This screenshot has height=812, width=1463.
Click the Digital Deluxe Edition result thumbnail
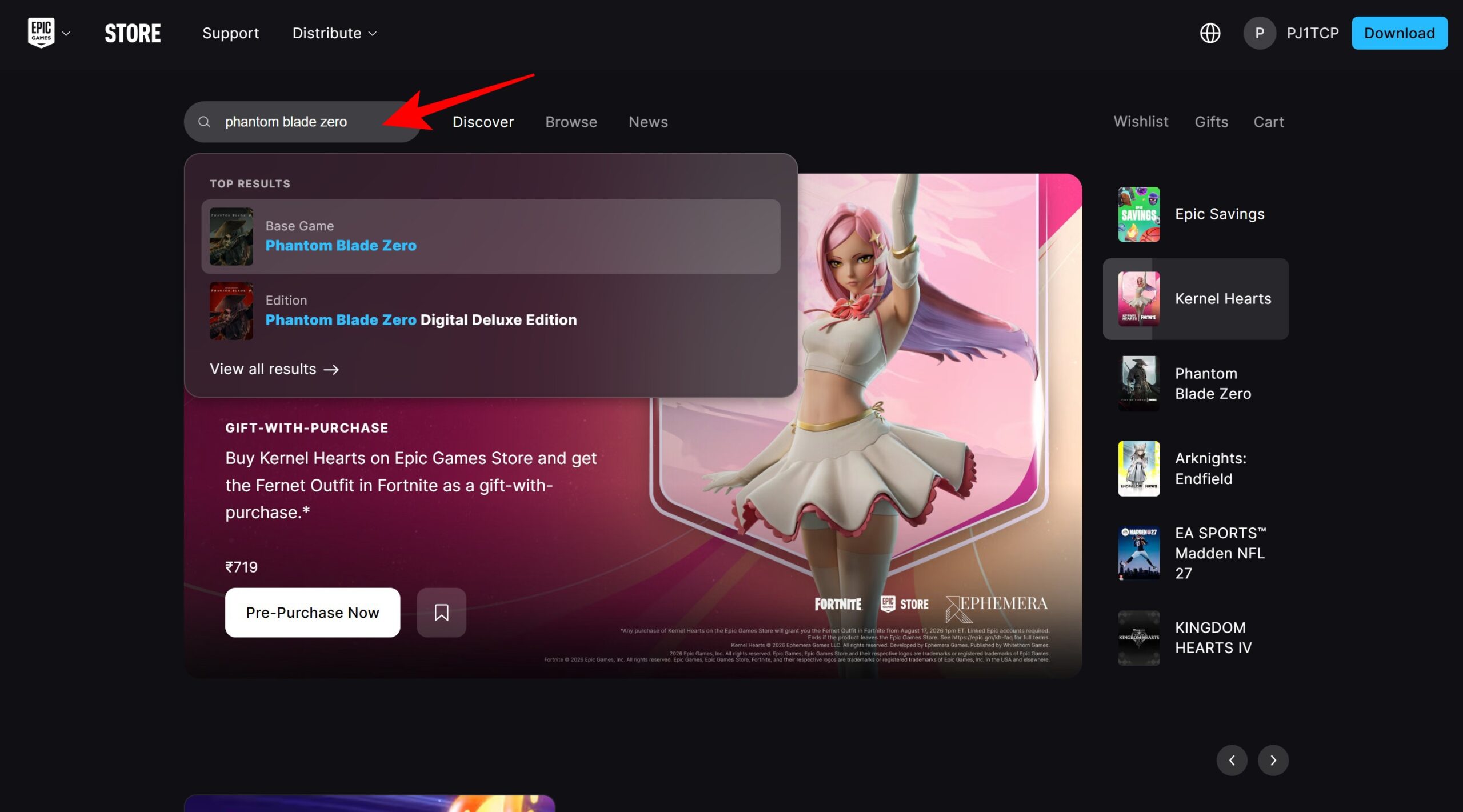pos(231,311)
